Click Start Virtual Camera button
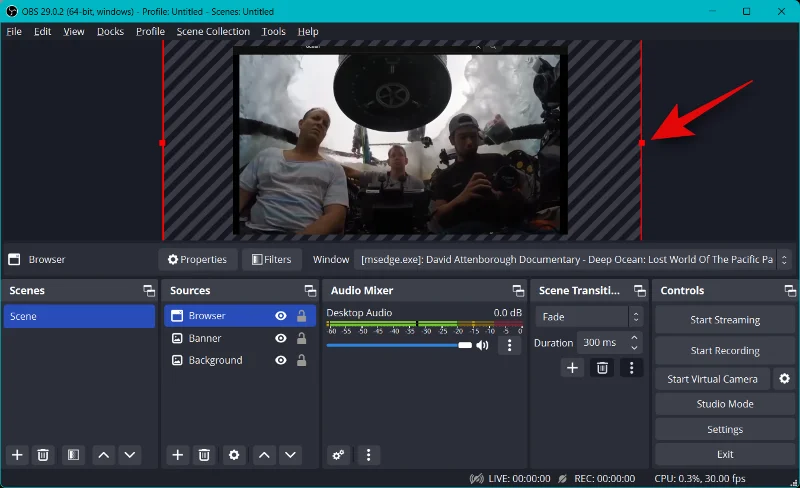 click(x=712, y=379)
